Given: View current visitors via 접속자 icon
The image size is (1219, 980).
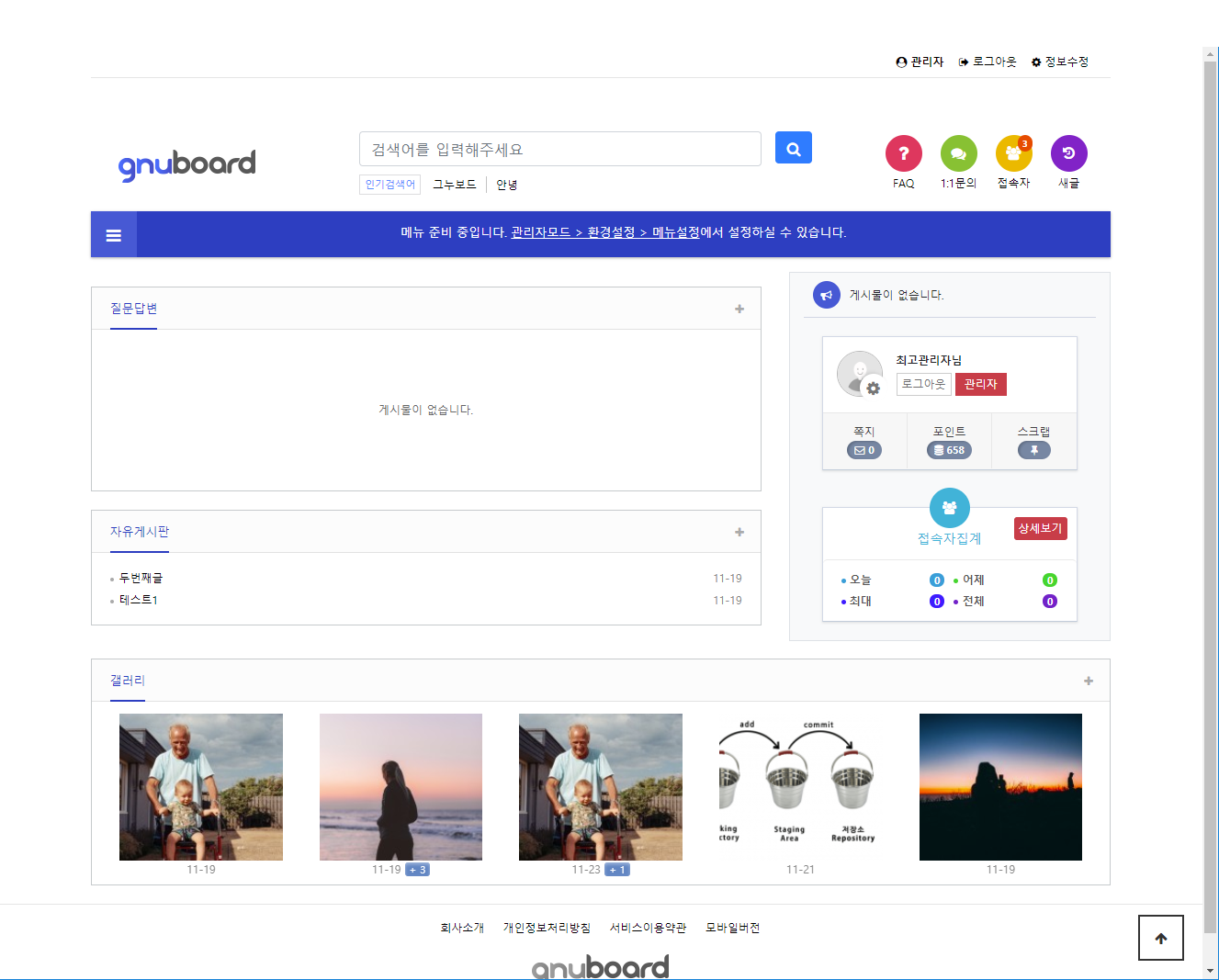Looking at the screenshot, I should point(1013,153).
